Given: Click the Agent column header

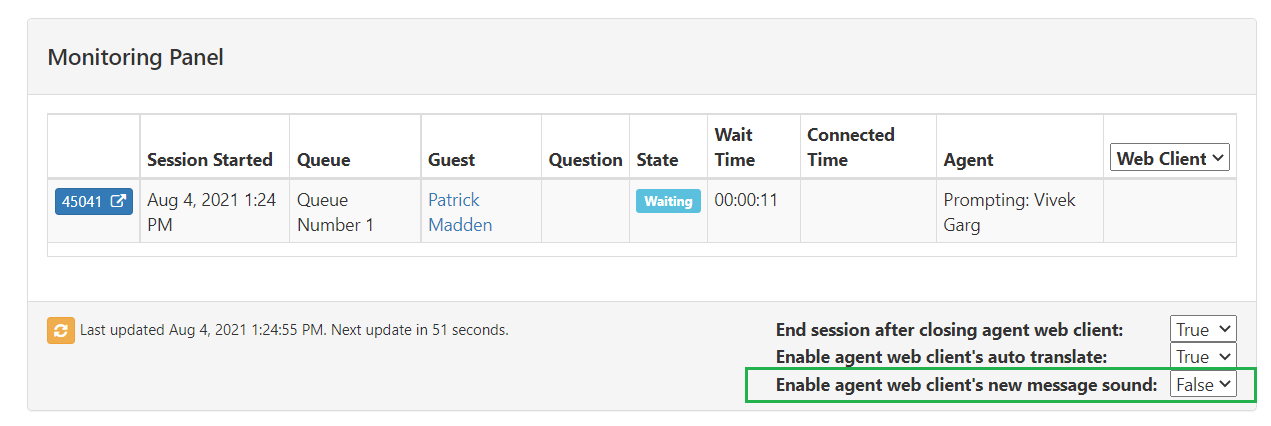Looking at the screenshot, I should pos(969,159).
